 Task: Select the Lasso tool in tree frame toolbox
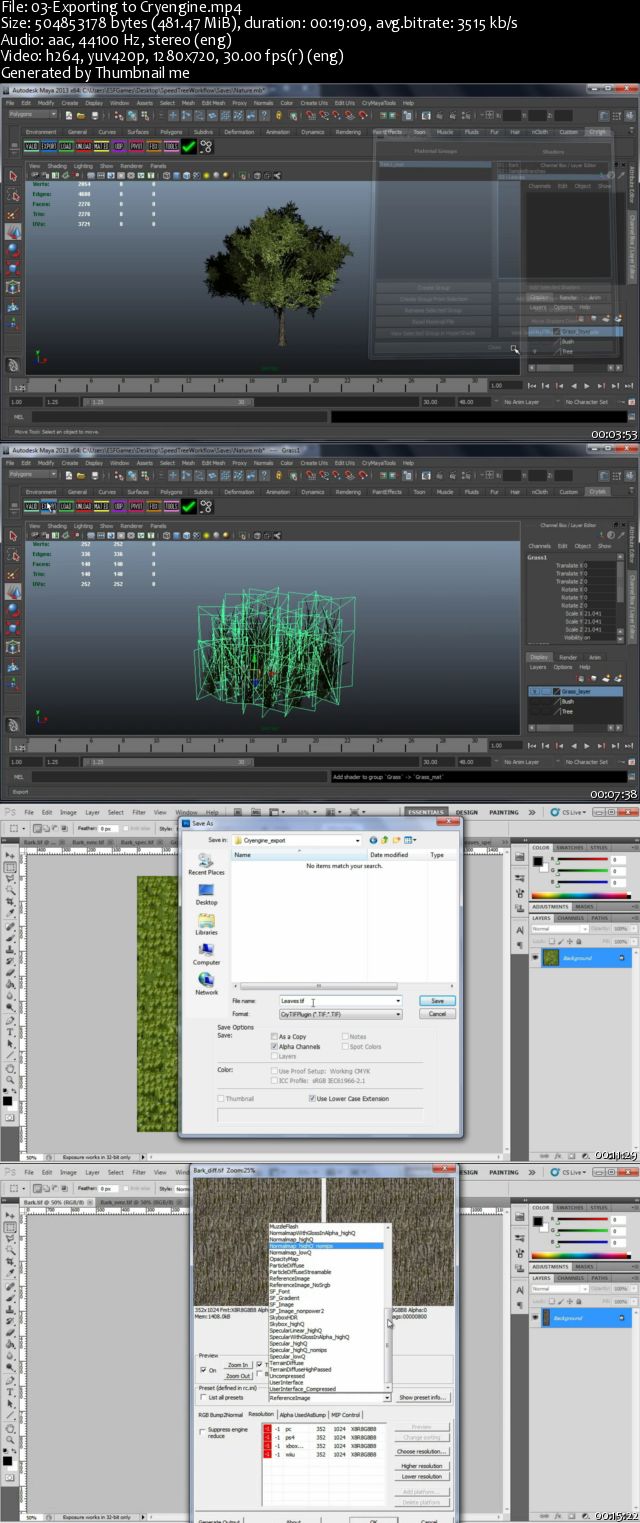pyautogui.click(x=13, y=194)
